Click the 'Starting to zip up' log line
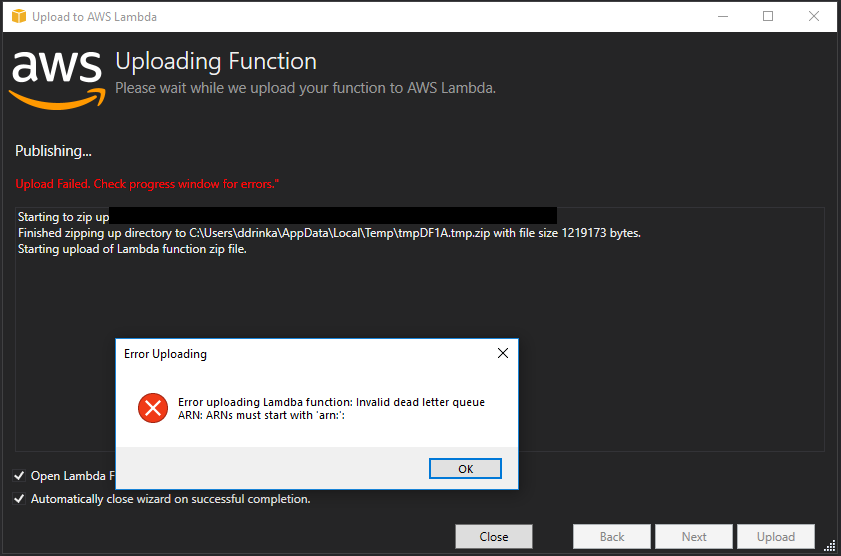The width and height of the screenshot is (841, 556). point(63,217)
